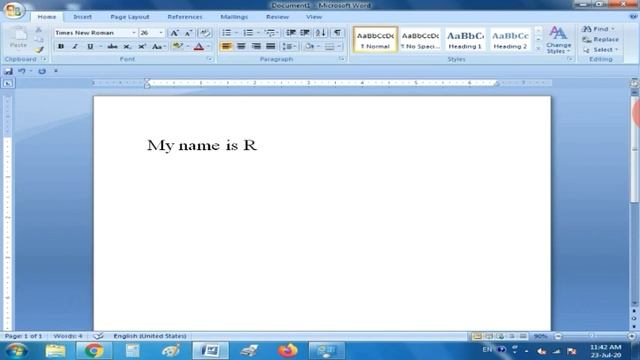Apply strikethrough formatting

pyautogui.click(x=112, y=47)
